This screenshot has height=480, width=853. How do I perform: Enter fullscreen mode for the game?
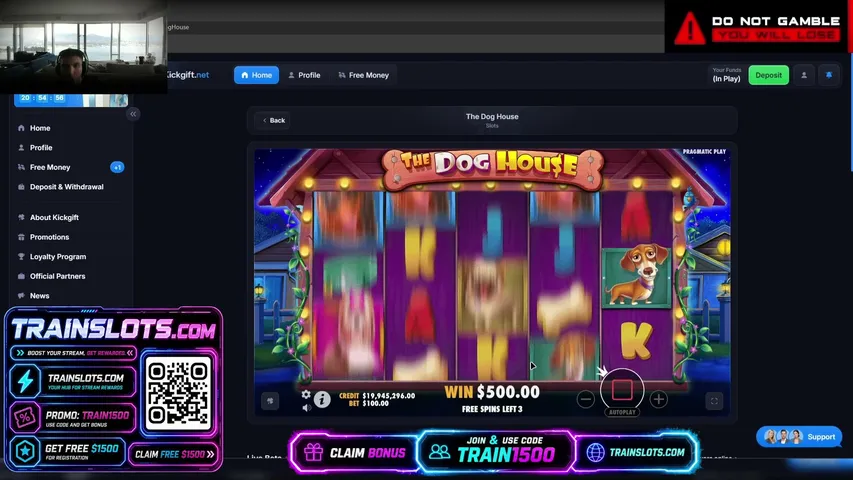pyautogui.click(x=714, y=401)
